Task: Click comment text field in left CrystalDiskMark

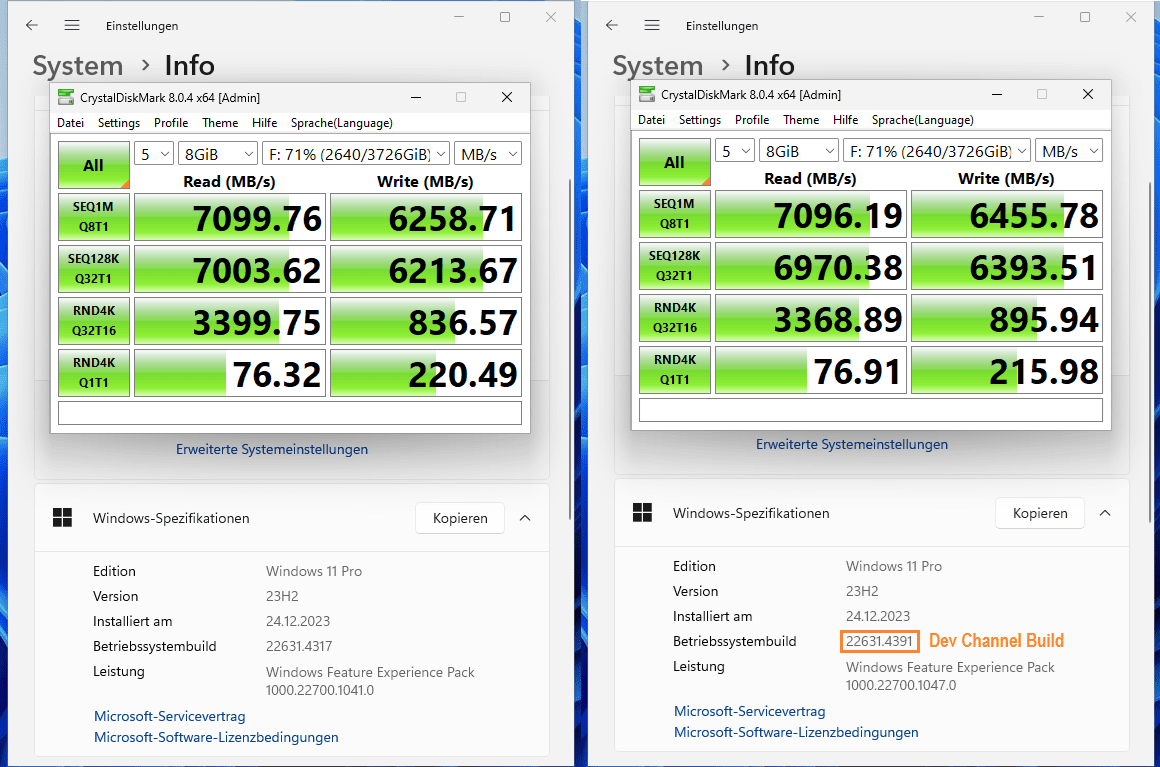Action: click(290, 413)
